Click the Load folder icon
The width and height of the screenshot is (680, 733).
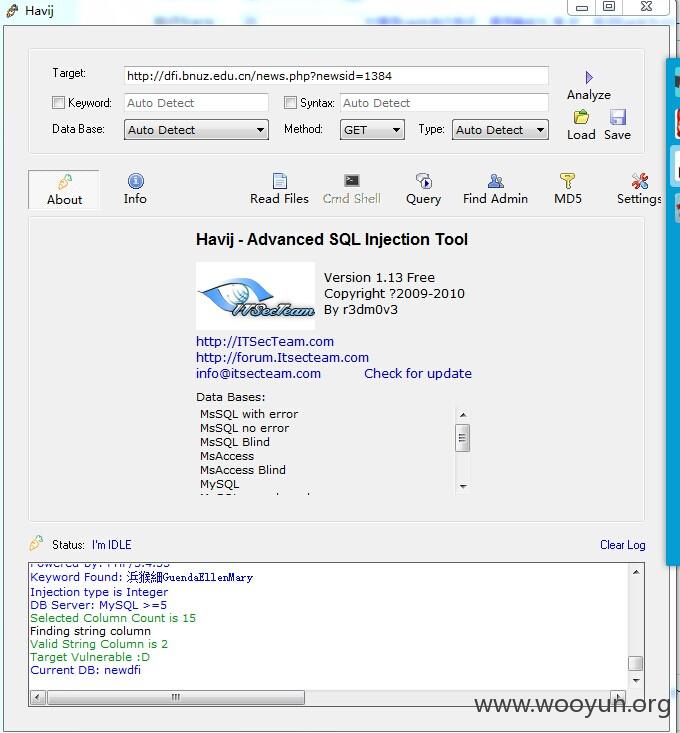point(581,117)
